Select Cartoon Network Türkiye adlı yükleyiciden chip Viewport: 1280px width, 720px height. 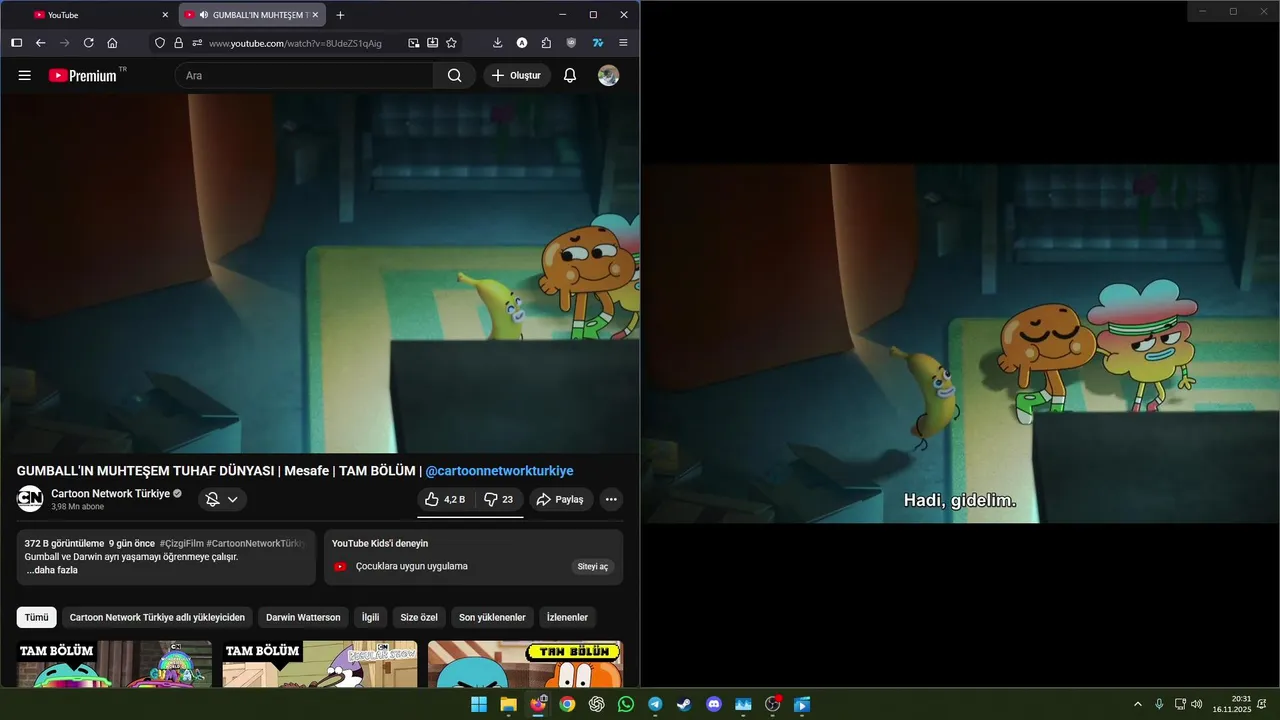[x=157, y=617]
